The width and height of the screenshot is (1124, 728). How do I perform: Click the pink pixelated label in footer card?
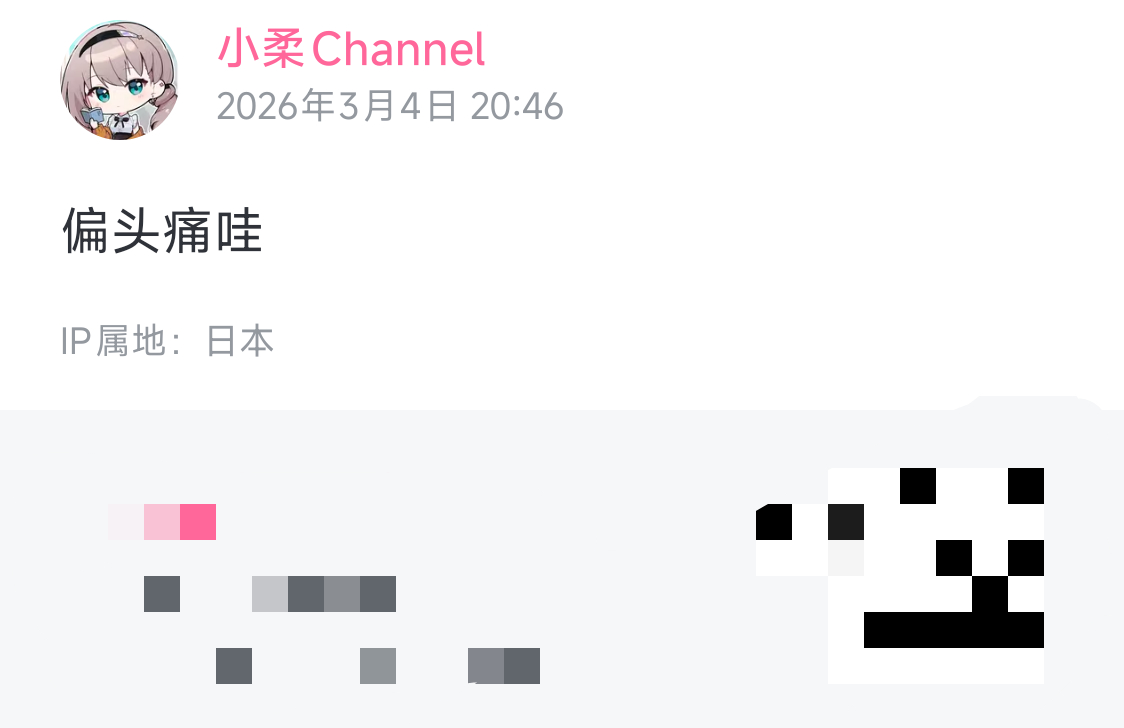162,522
